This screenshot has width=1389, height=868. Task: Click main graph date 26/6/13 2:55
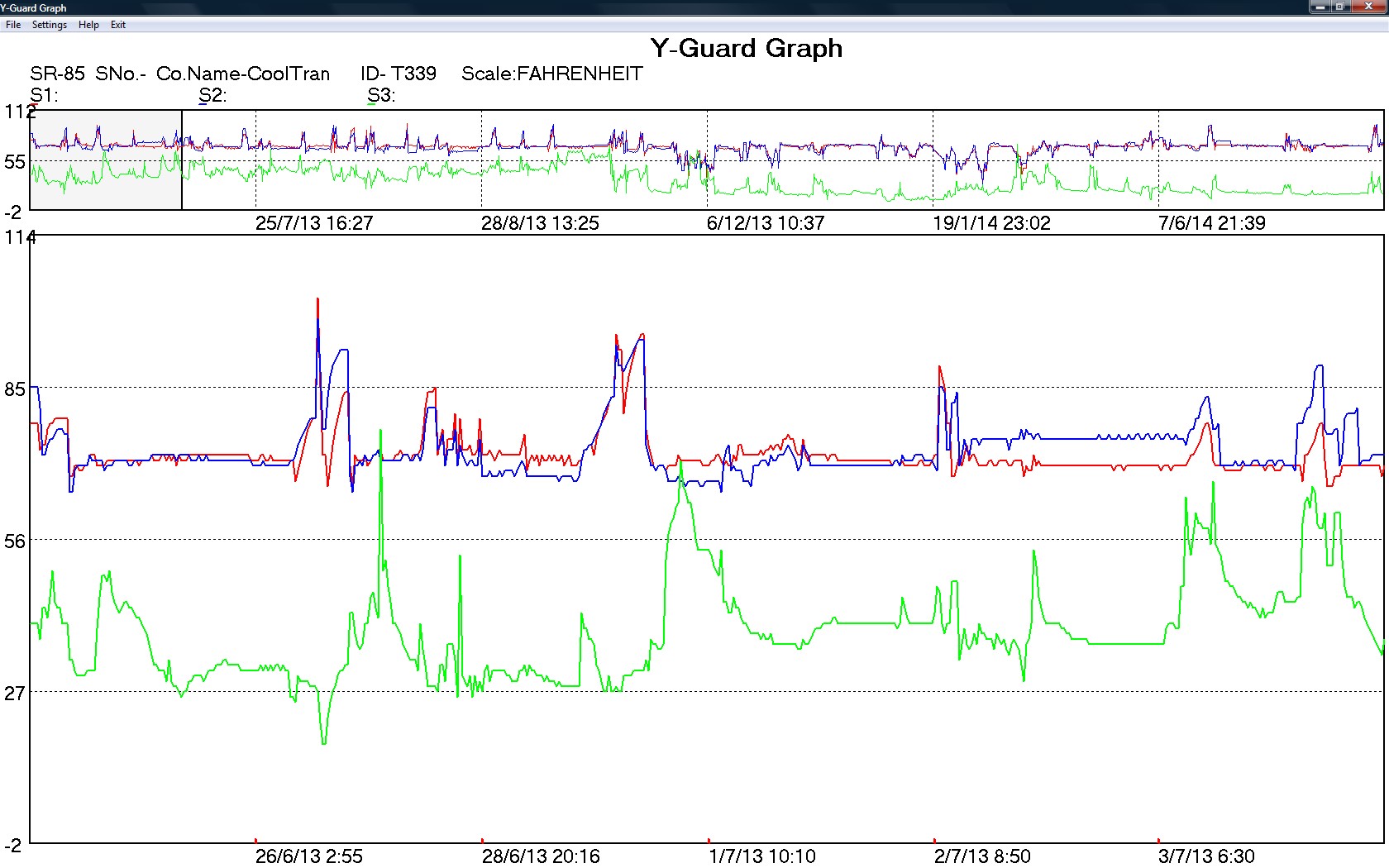(x=309, y=856)
